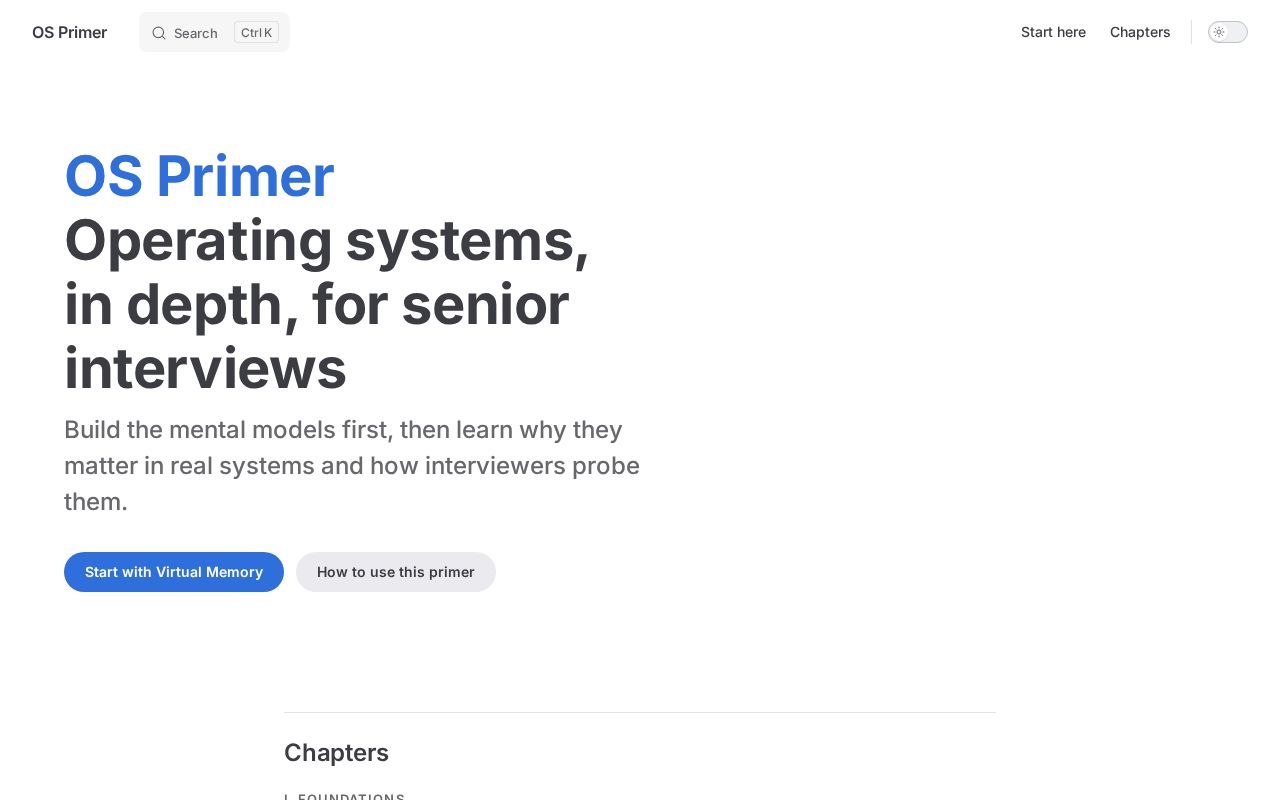Toggle the dark mode switch
The height and width of the screenshot is (800, 1280).
click(1227, 32)
